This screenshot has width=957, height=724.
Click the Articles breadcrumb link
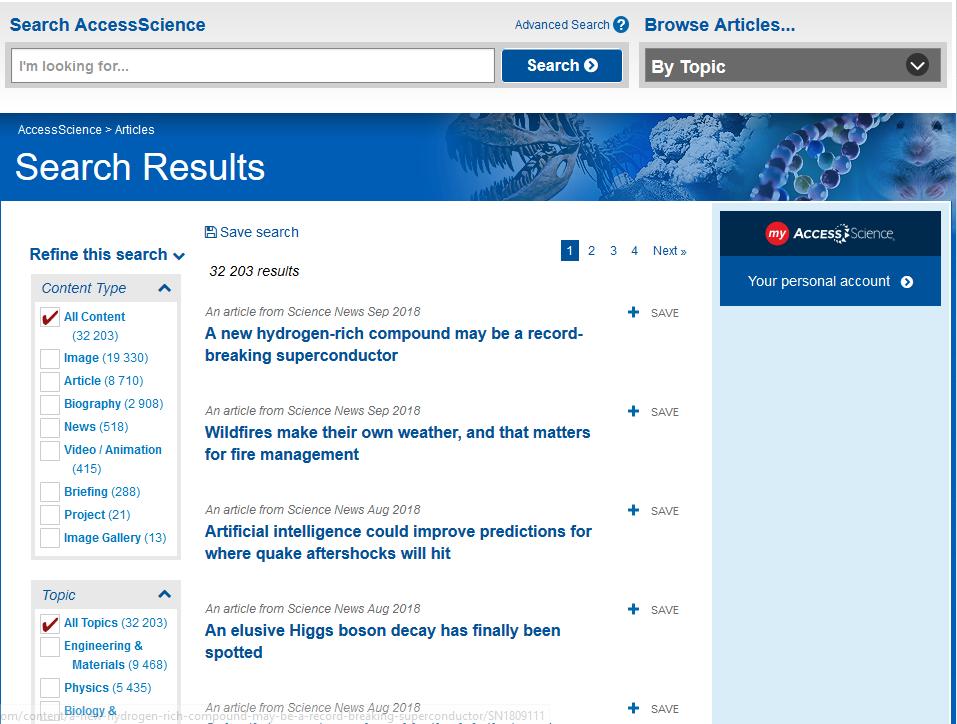tap(134, 129)
